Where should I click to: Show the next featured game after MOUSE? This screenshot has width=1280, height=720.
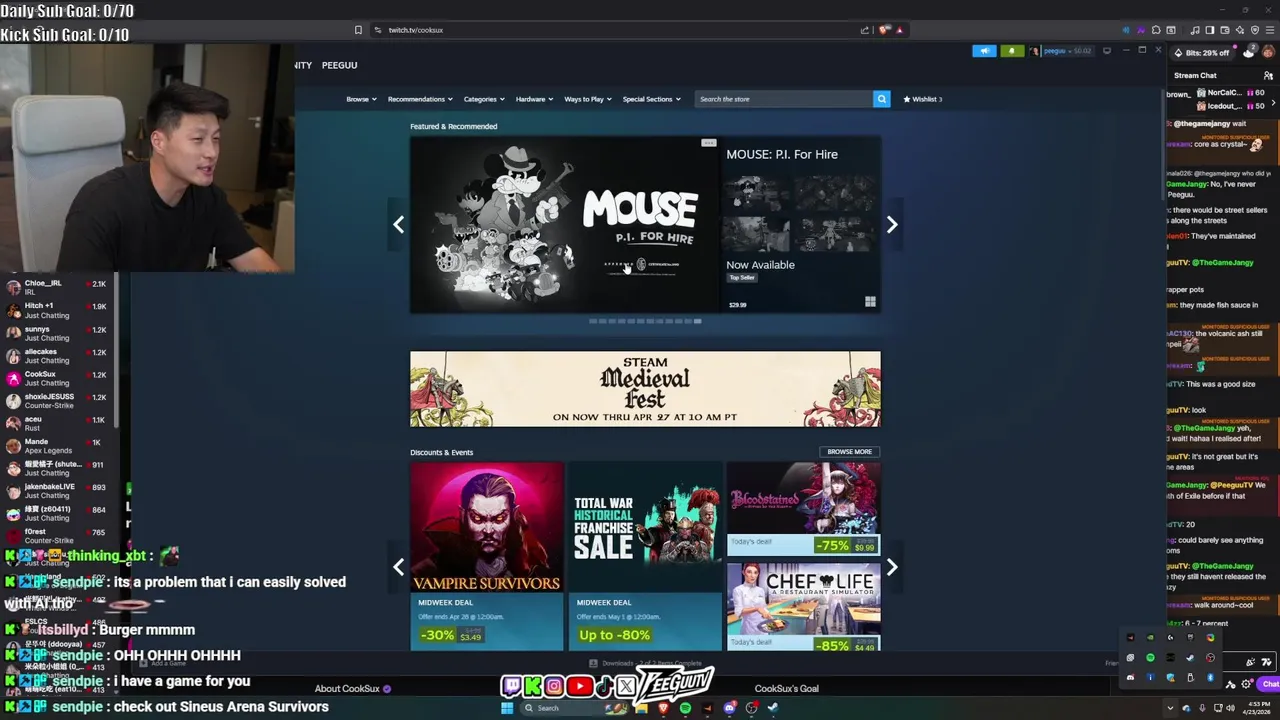point(892,225)
